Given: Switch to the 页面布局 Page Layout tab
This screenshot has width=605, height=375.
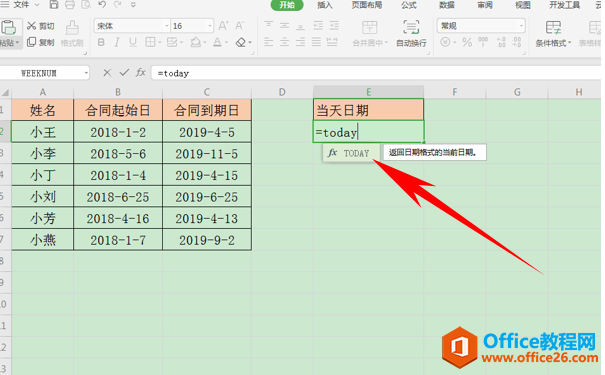Looking at the screenshot, I should pyautogui.click(x=367, y=5).
